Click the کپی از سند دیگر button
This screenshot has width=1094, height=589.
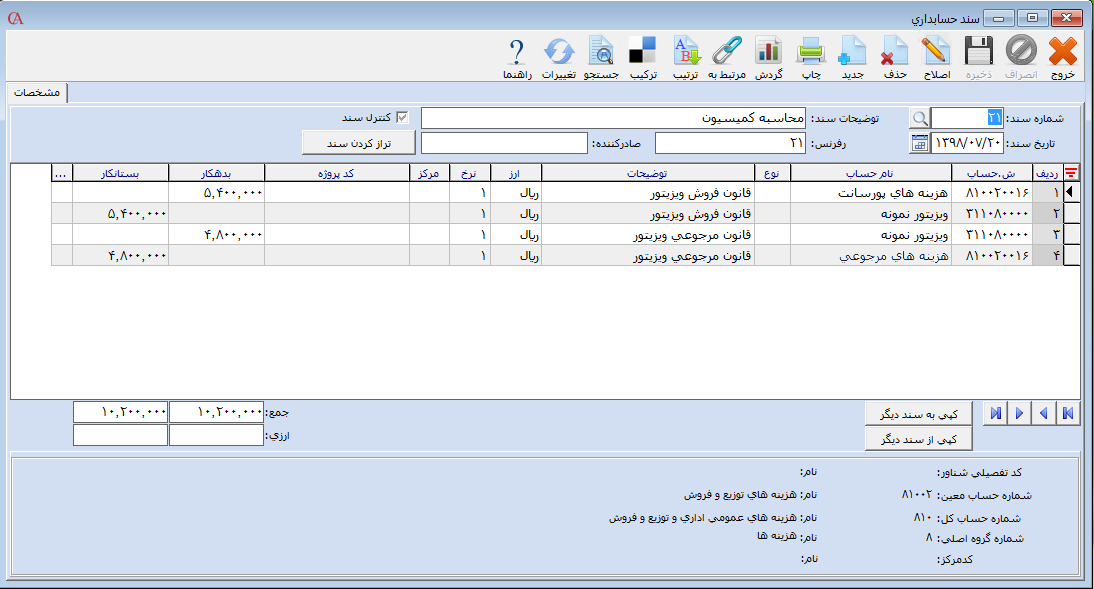(x=917, y=439)
